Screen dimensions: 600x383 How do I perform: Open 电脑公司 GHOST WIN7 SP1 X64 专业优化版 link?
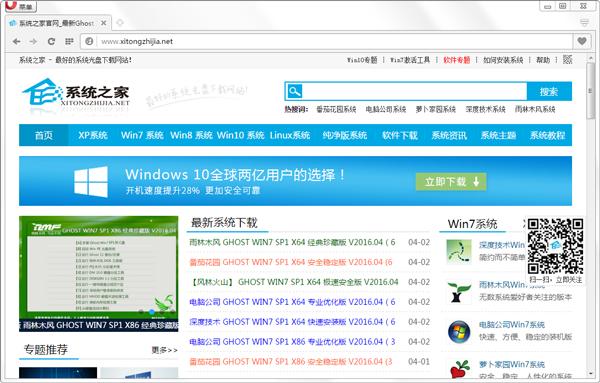[292, 302]
